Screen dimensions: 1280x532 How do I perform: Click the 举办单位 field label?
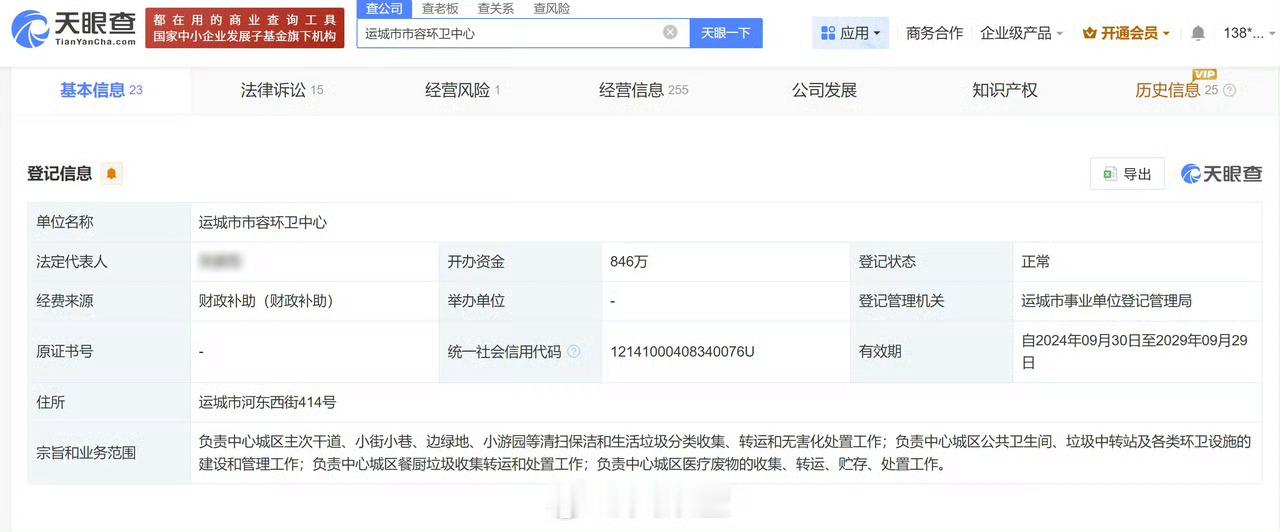(476, 301)
